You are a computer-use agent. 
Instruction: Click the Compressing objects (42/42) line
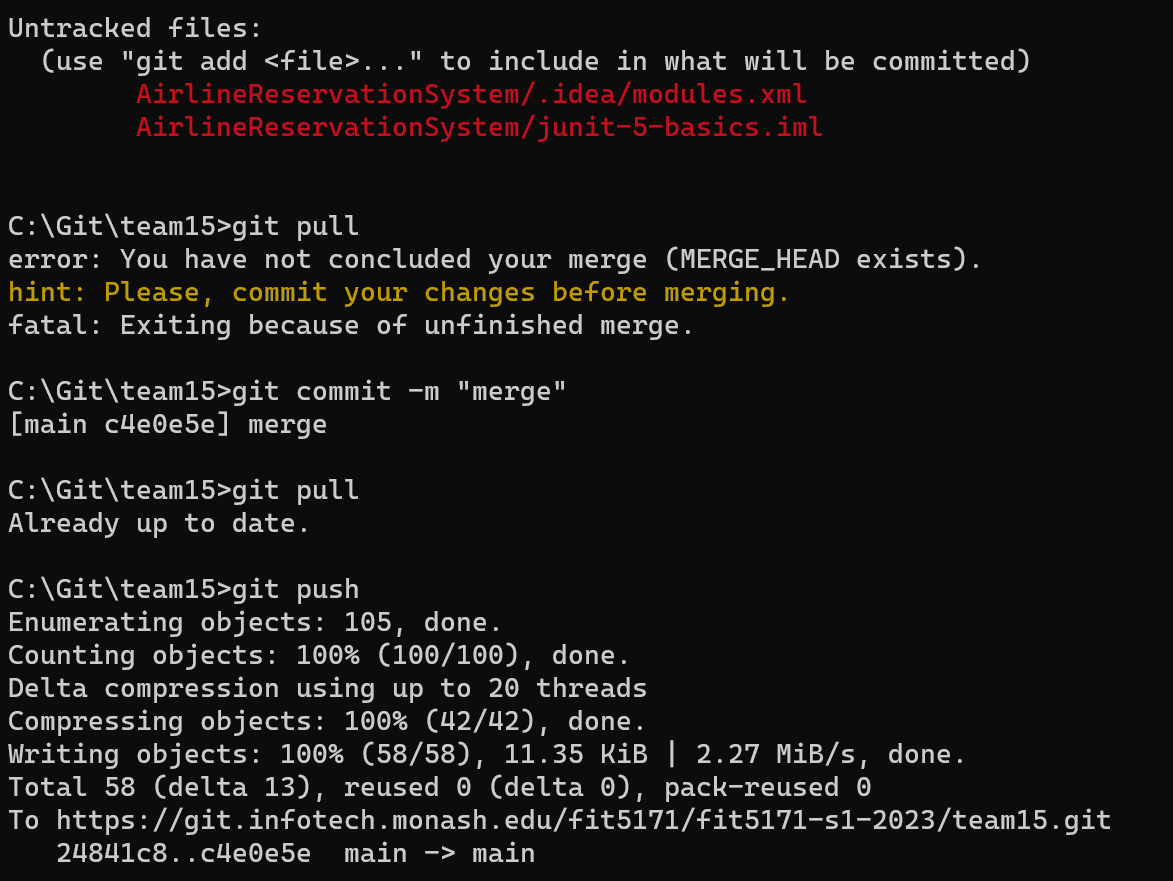point(327,721)
